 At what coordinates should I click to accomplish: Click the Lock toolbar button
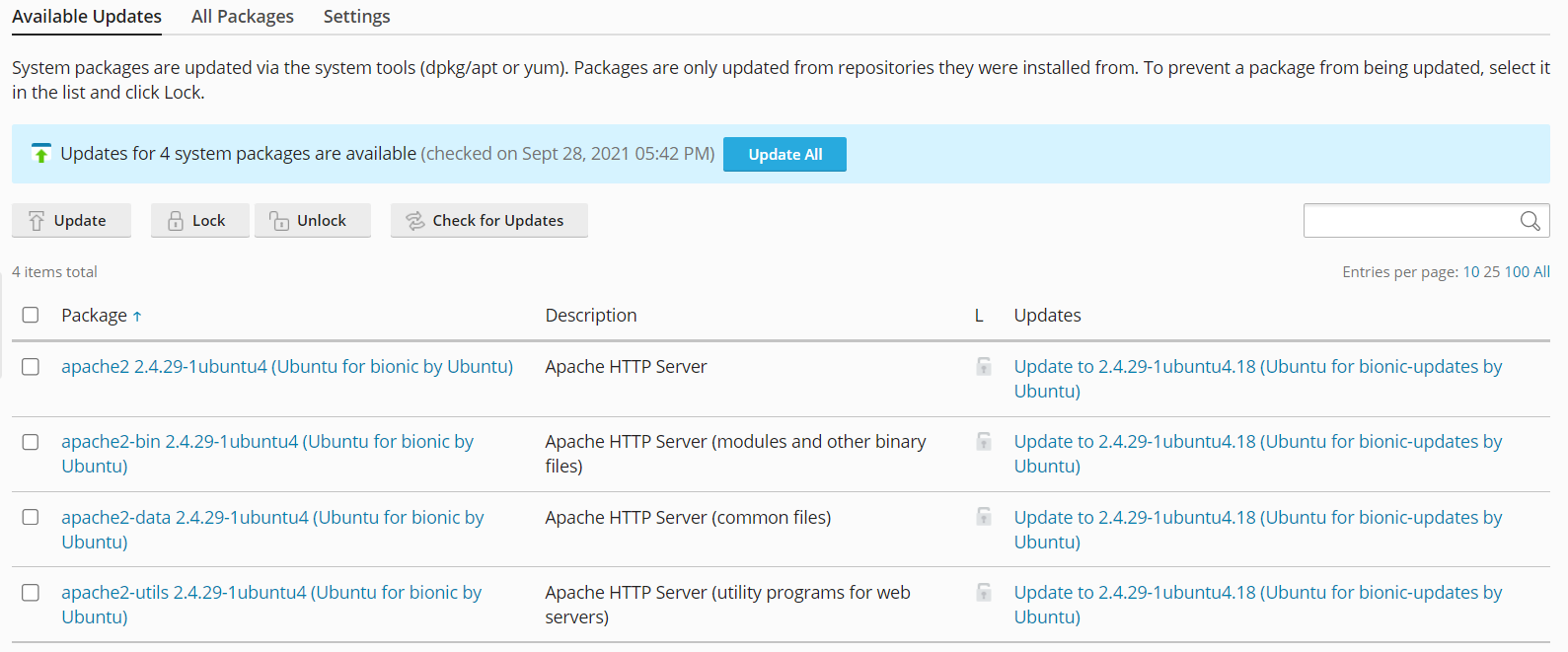click(x=199, y=221)
